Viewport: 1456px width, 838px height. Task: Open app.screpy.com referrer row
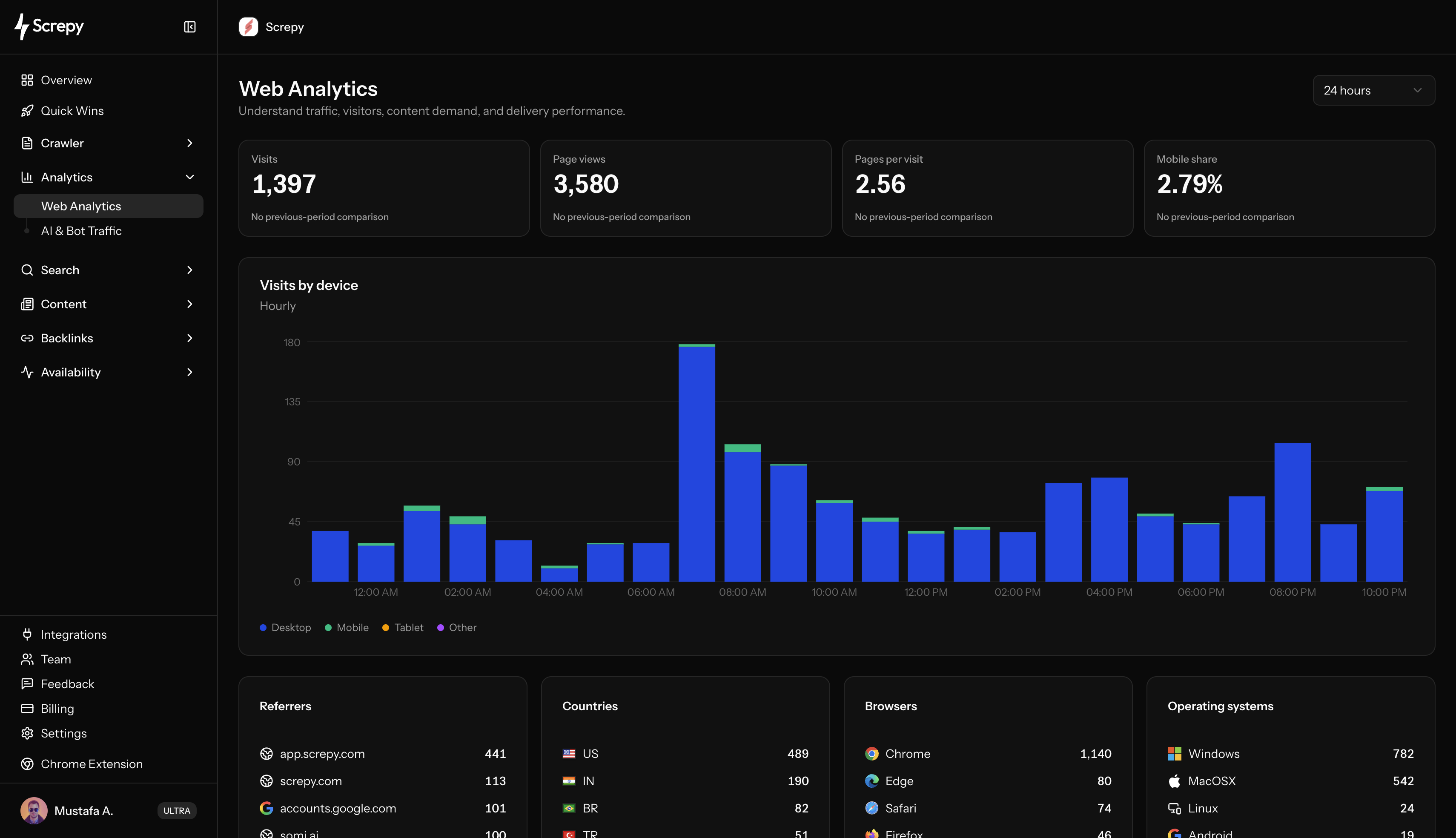pyautogui.click(x=383, y=754)
